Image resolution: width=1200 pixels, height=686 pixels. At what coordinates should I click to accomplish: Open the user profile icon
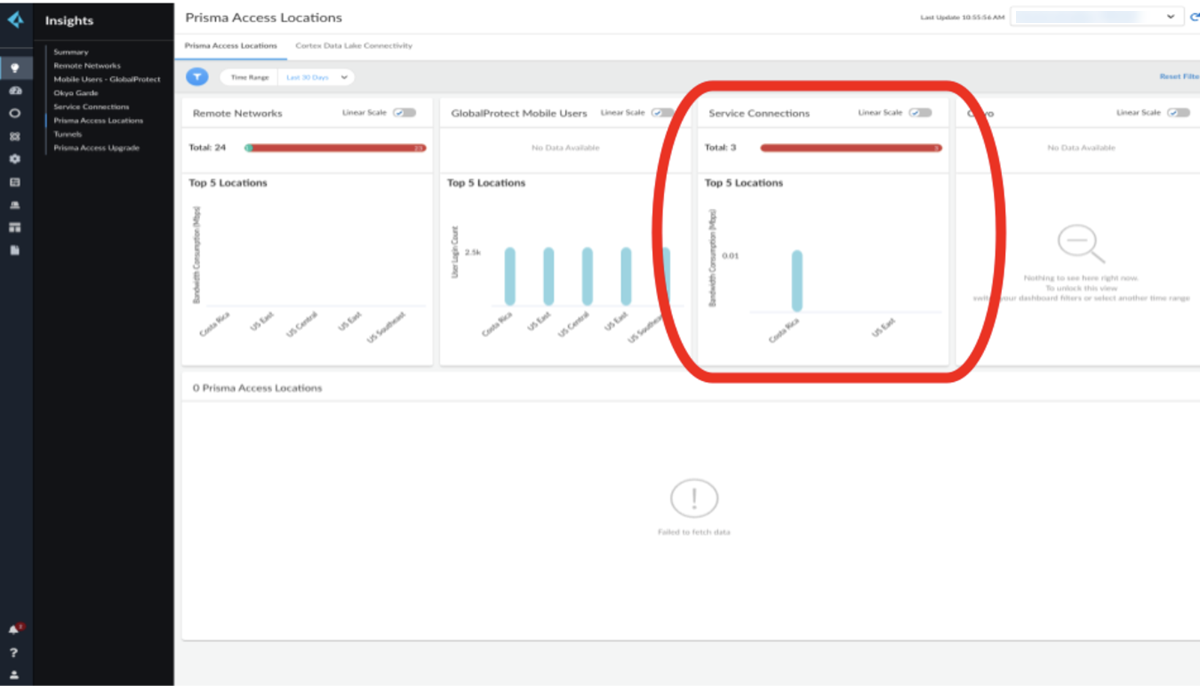(x=15, y=675)
